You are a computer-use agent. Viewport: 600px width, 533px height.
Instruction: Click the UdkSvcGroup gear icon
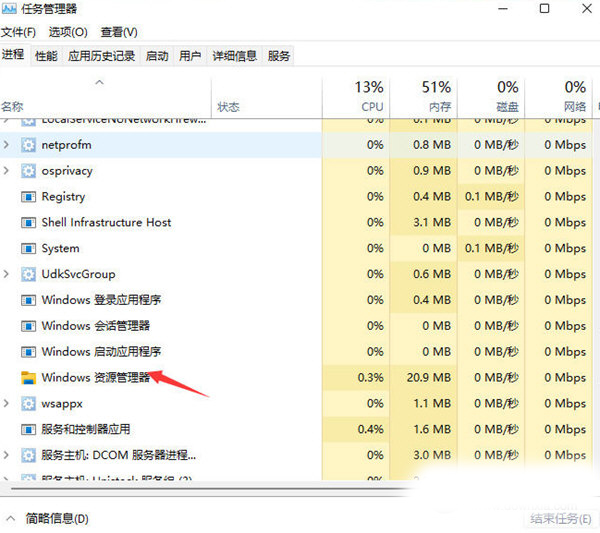point(28,274)
